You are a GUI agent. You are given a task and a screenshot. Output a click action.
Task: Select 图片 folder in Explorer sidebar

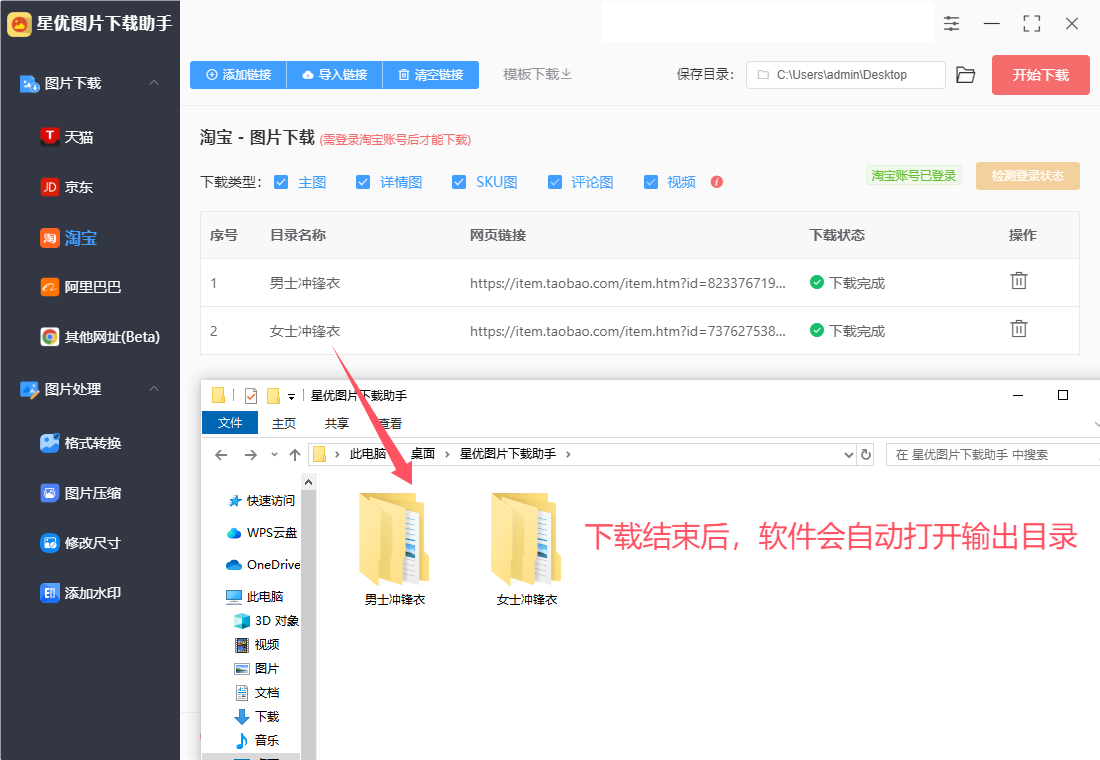click(x=257, y=669)
